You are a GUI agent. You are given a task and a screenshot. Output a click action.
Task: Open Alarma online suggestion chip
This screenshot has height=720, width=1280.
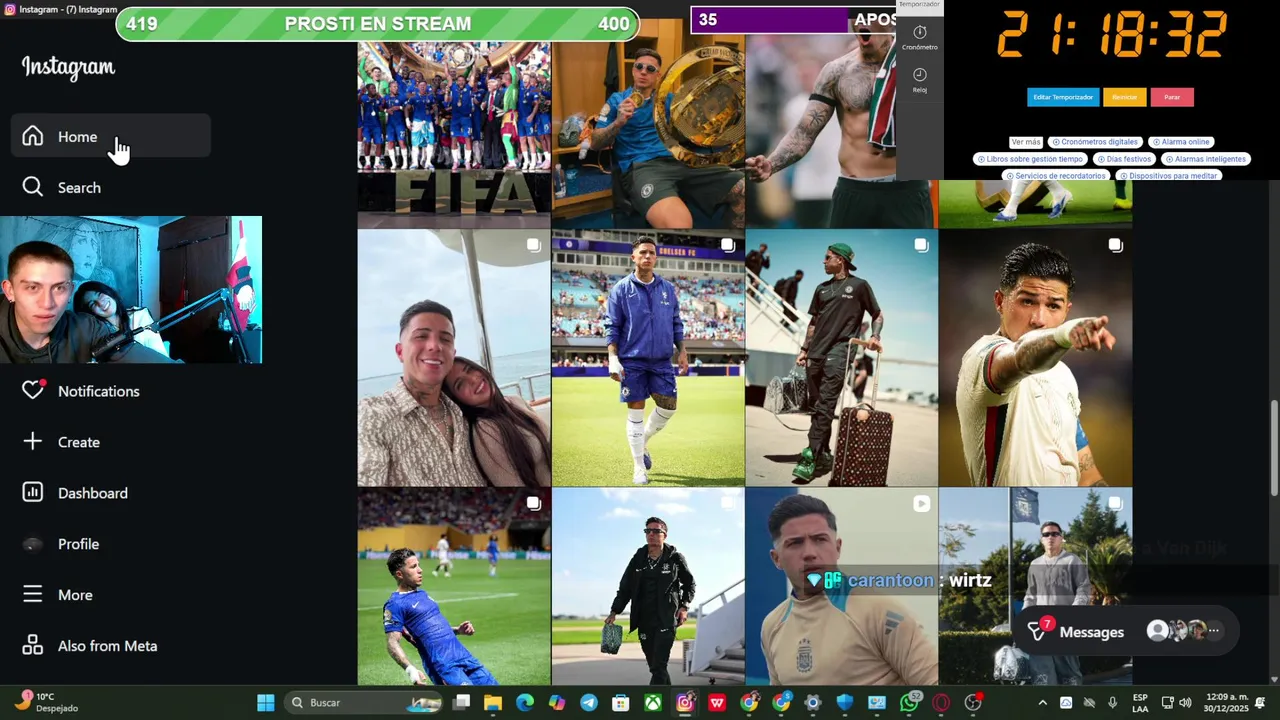point(1182,142)
